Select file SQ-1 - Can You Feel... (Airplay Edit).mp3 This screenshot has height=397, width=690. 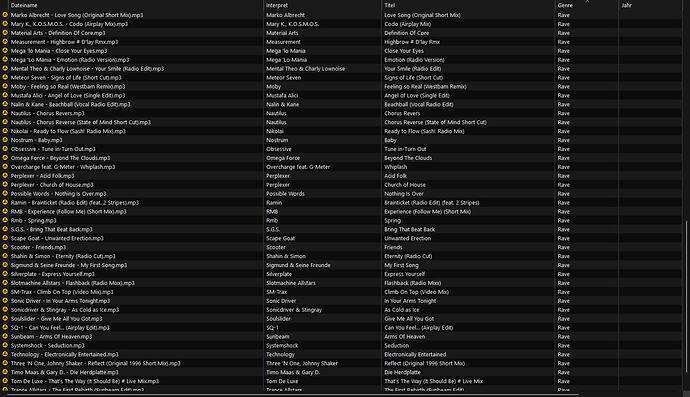[x=60, y=327]
